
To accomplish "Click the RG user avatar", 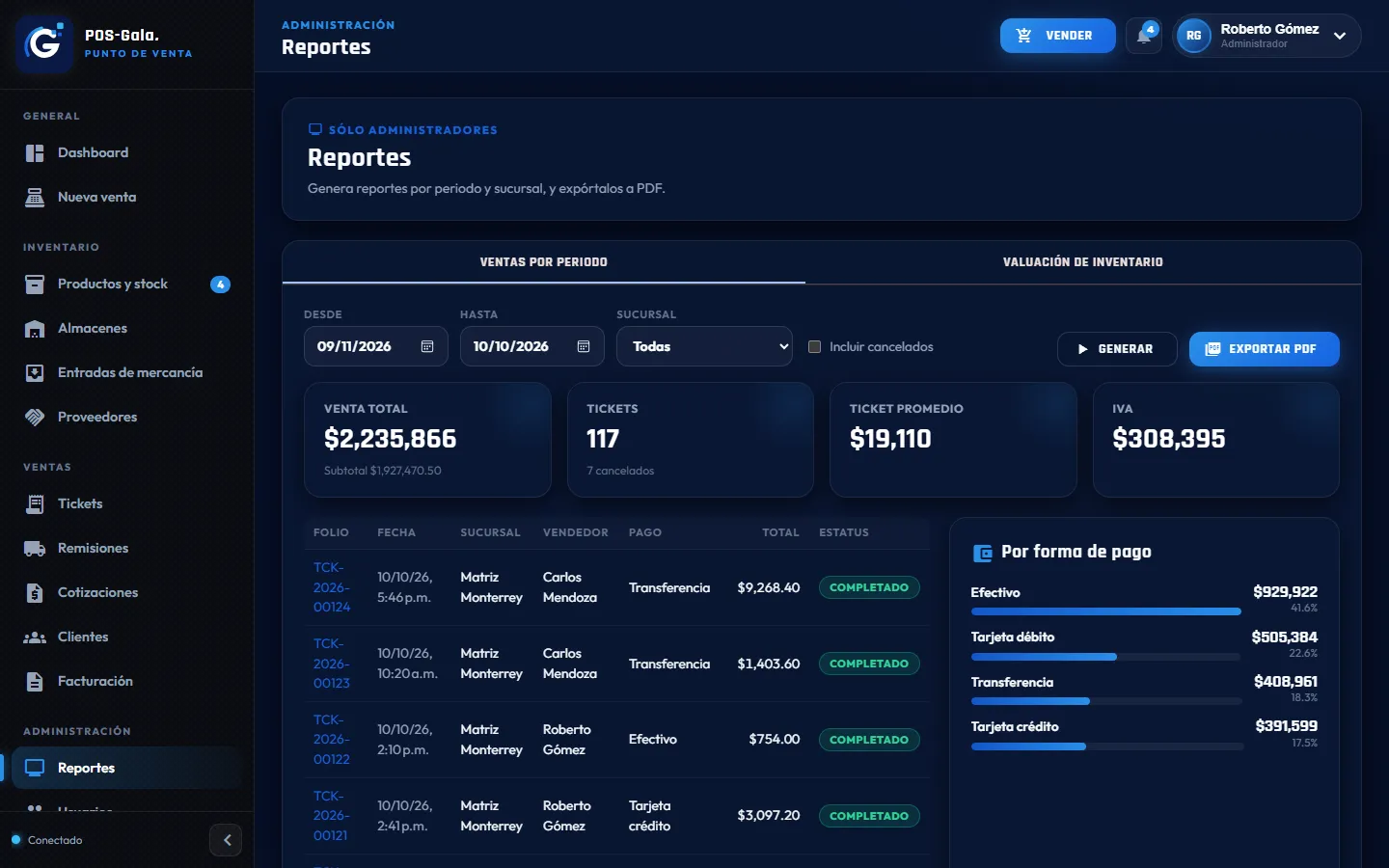I will click(1194, 36).
